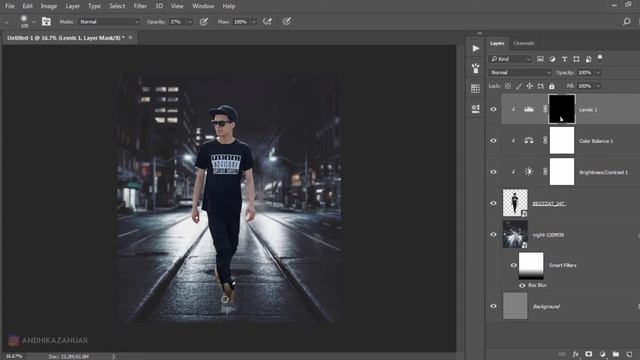Image resolution: width=640 pixels, height=360 pixels.
Task: Toggle visibility of the night-1209938 layer
Action: [493, 235]
